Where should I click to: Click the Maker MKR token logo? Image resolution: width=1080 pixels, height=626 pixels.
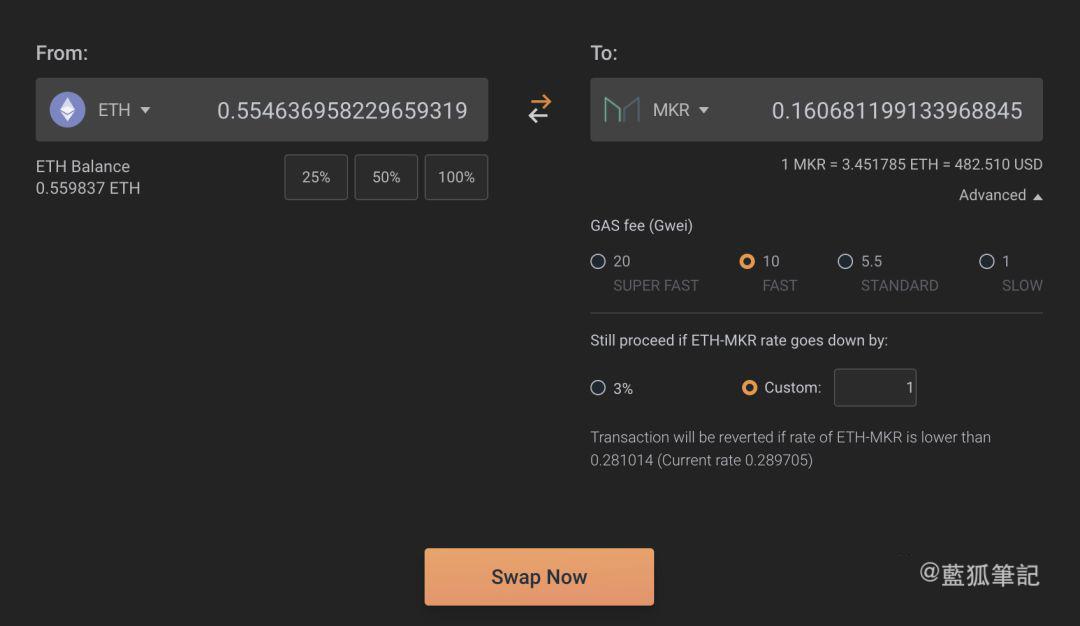621,110
